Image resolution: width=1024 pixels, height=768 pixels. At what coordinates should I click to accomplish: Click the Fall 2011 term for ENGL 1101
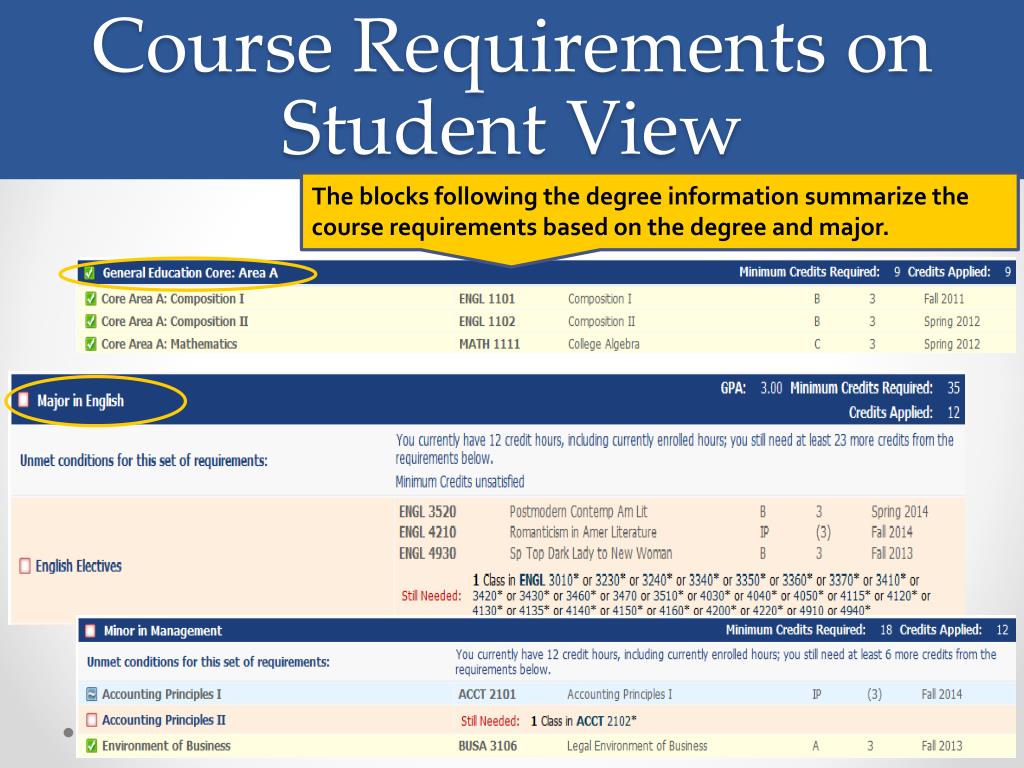point(944,299)
